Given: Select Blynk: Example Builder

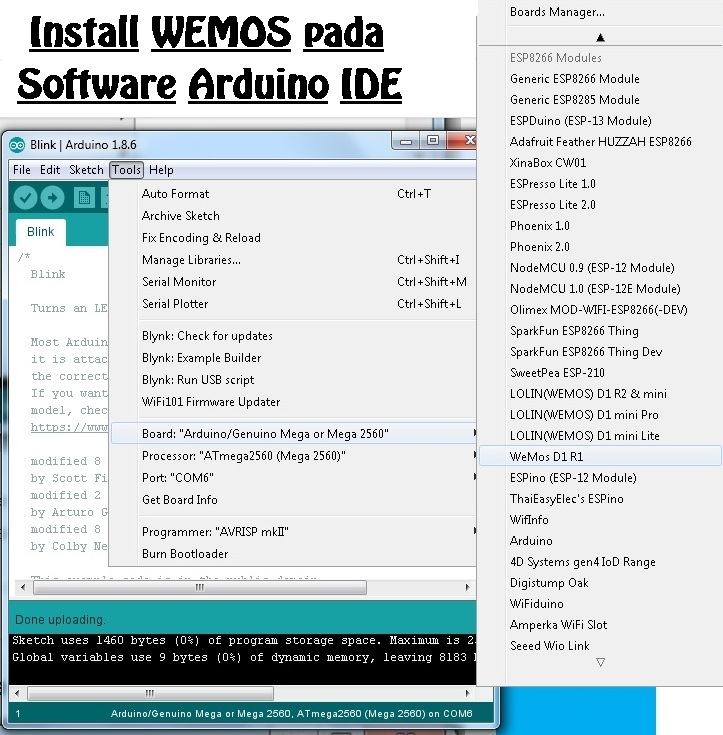Looking at the screenshot, I should click(x=293, y=358).
